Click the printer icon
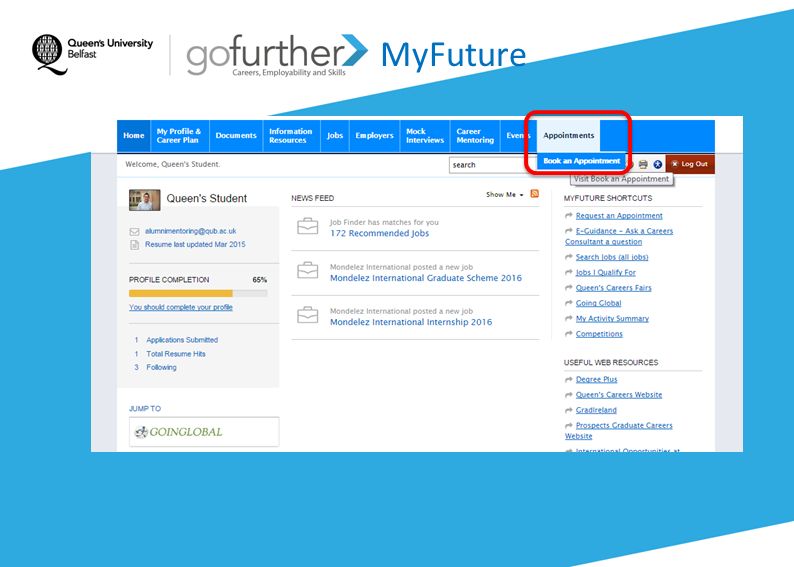The height and width of the screenshot is (567, 794). 643,164
